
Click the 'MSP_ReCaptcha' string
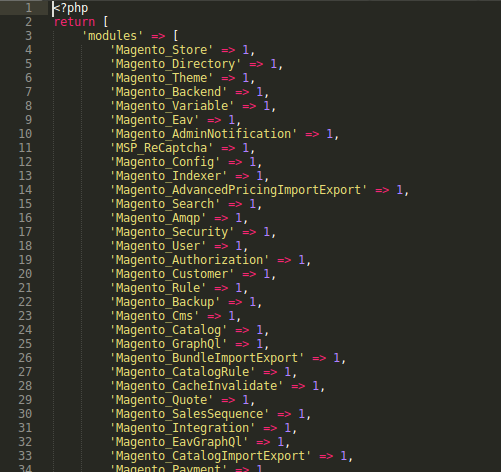point(162,148)
